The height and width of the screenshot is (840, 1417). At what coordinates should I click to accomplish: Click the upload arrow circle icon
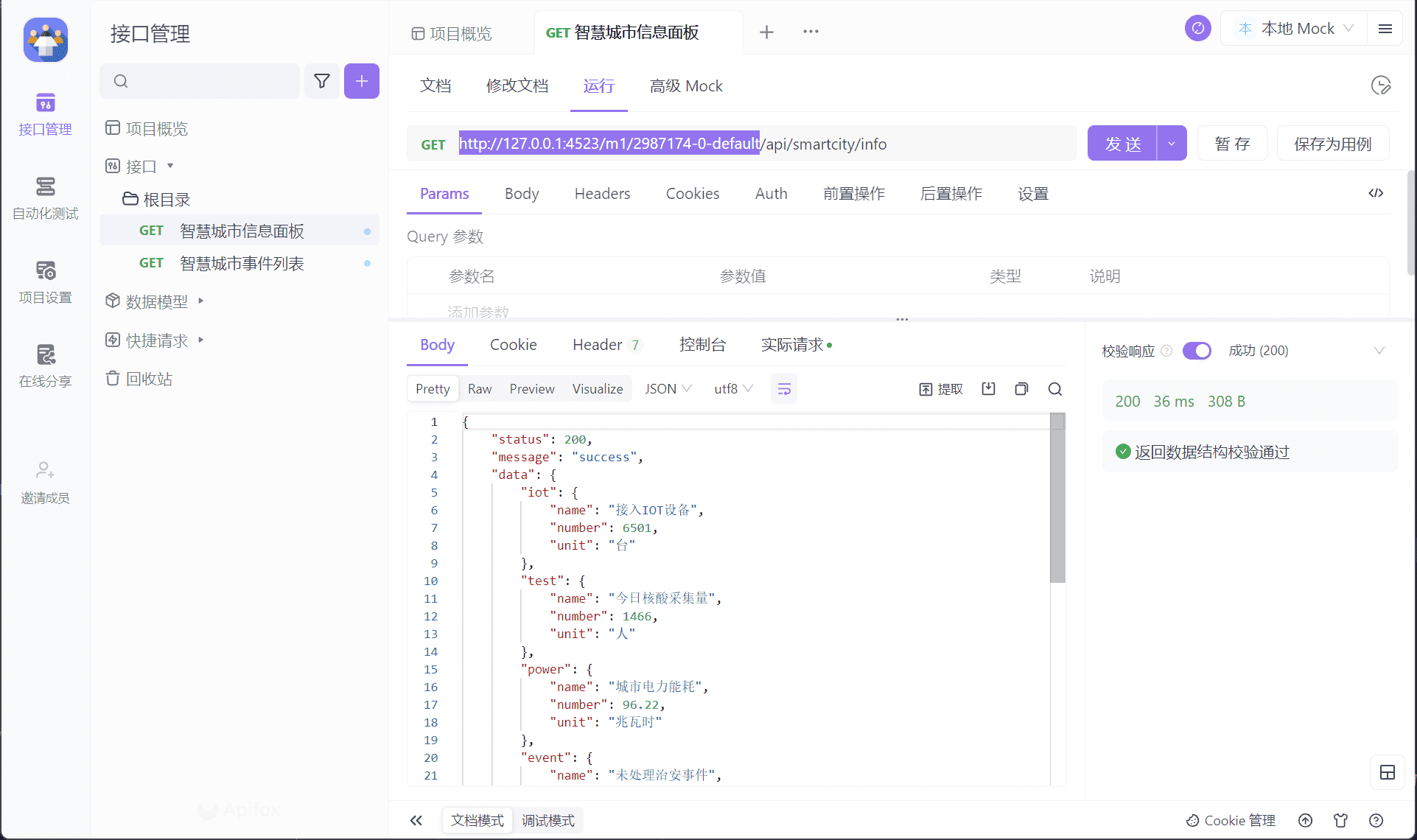1306,820
